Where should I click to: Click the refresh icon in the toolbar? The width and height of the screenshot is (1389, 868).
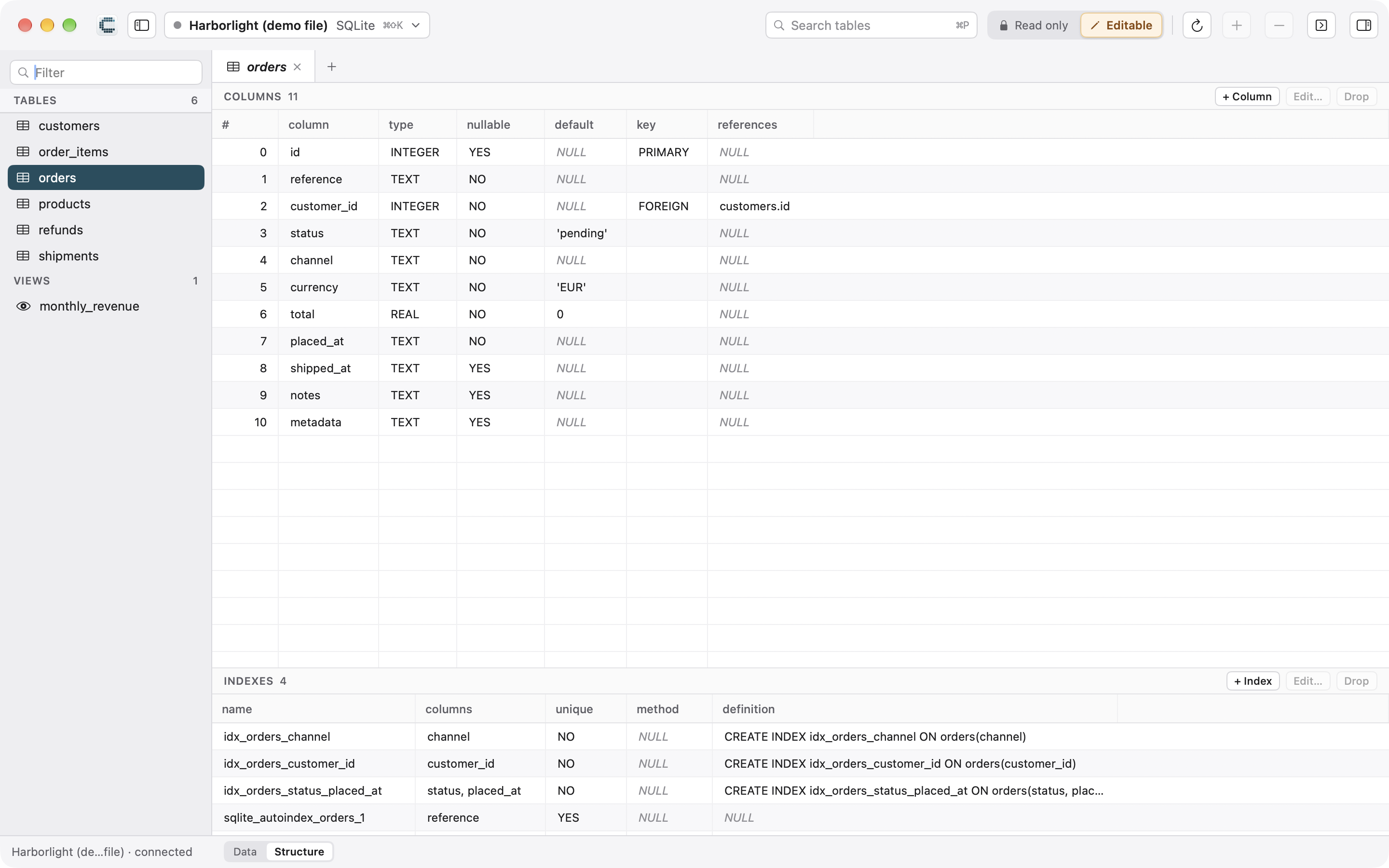[1197, 25]
